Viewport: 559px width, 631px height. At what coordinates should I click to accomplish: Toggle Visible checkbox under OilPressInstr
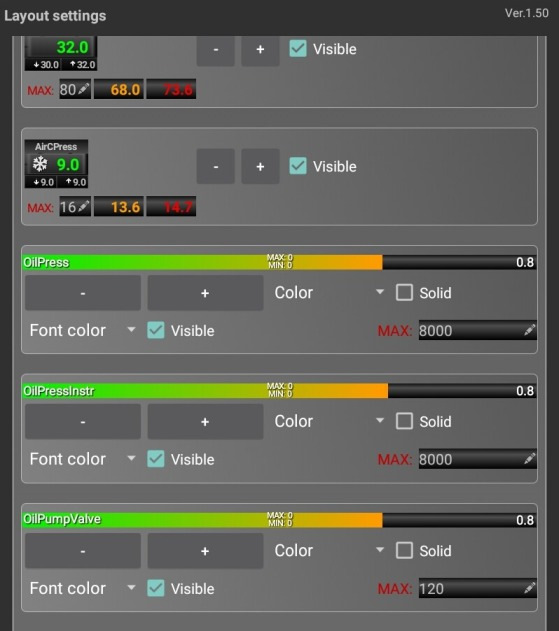click(x=156, y=459)
